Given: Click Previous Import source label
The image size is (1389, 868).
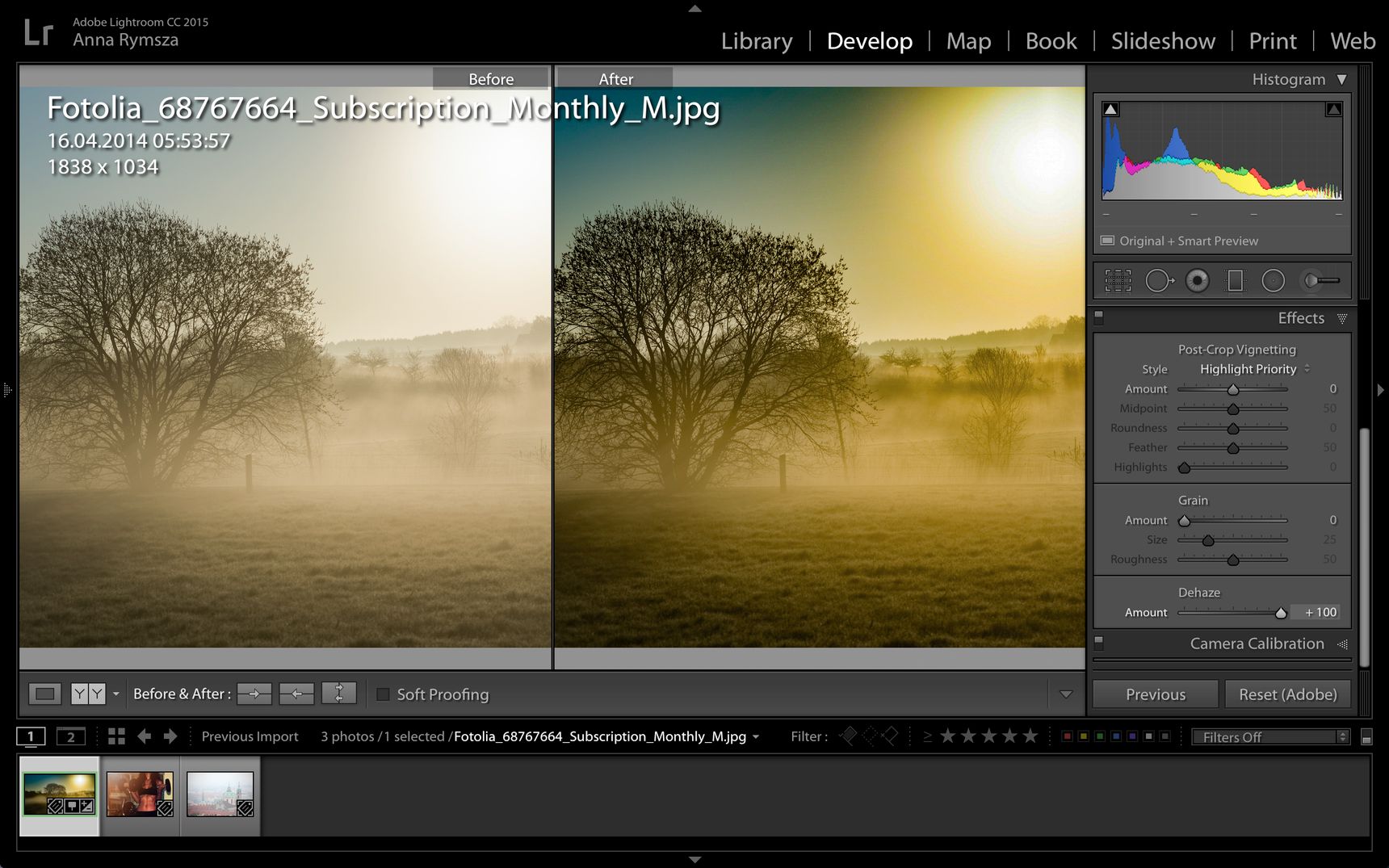Looking at the screenshot, I should tap(250, 736).
